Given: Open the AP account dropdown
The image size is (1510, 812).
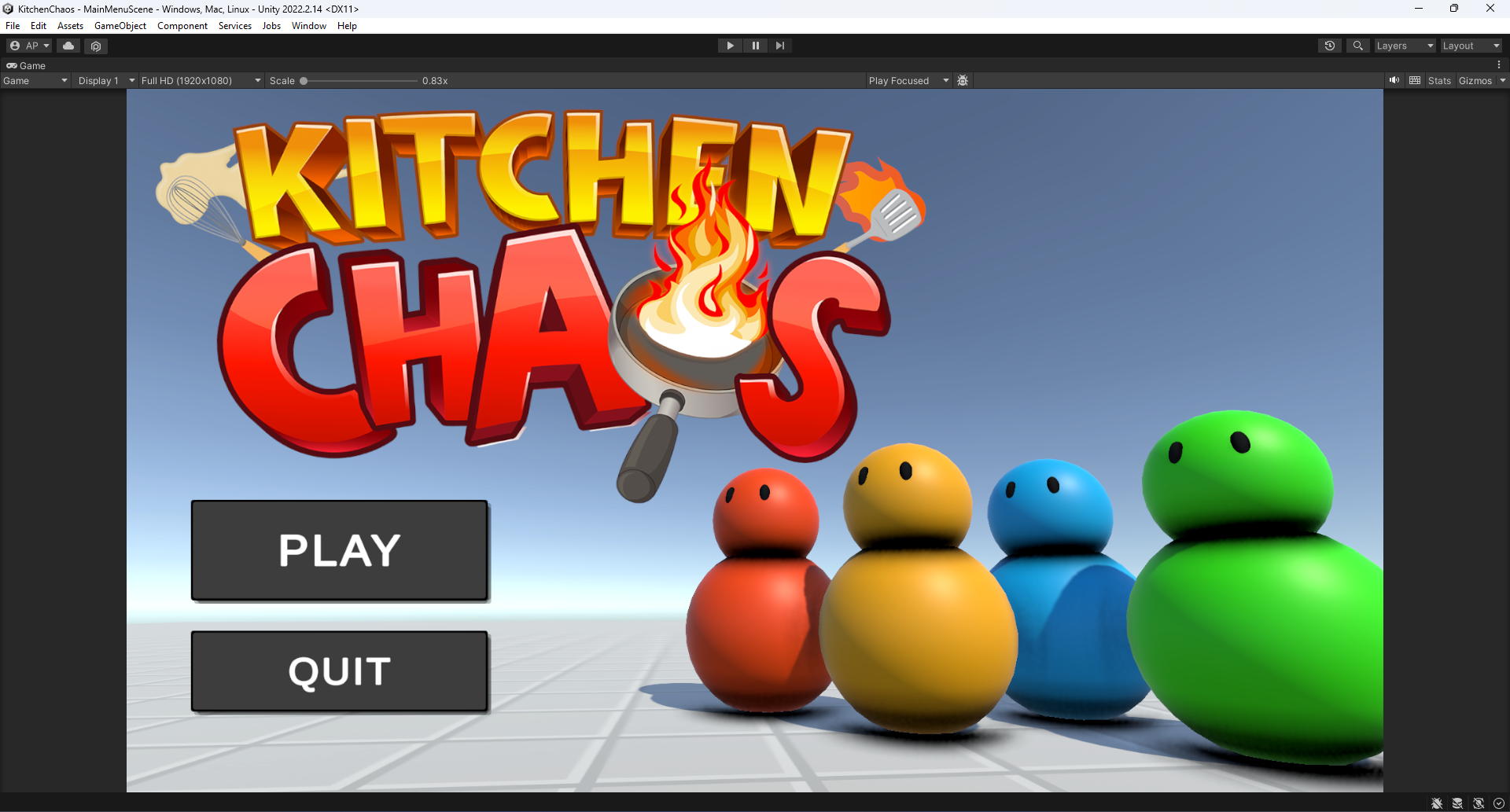Looking at the screenshot, I should 30,46.
